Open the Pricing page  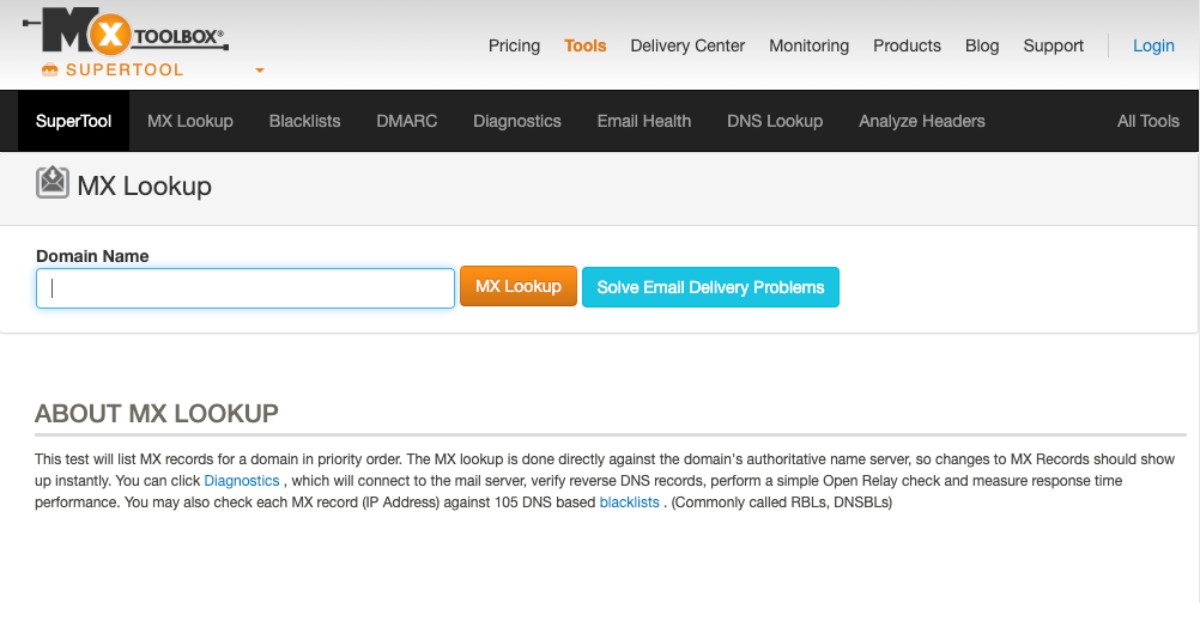tap(514, 46)
